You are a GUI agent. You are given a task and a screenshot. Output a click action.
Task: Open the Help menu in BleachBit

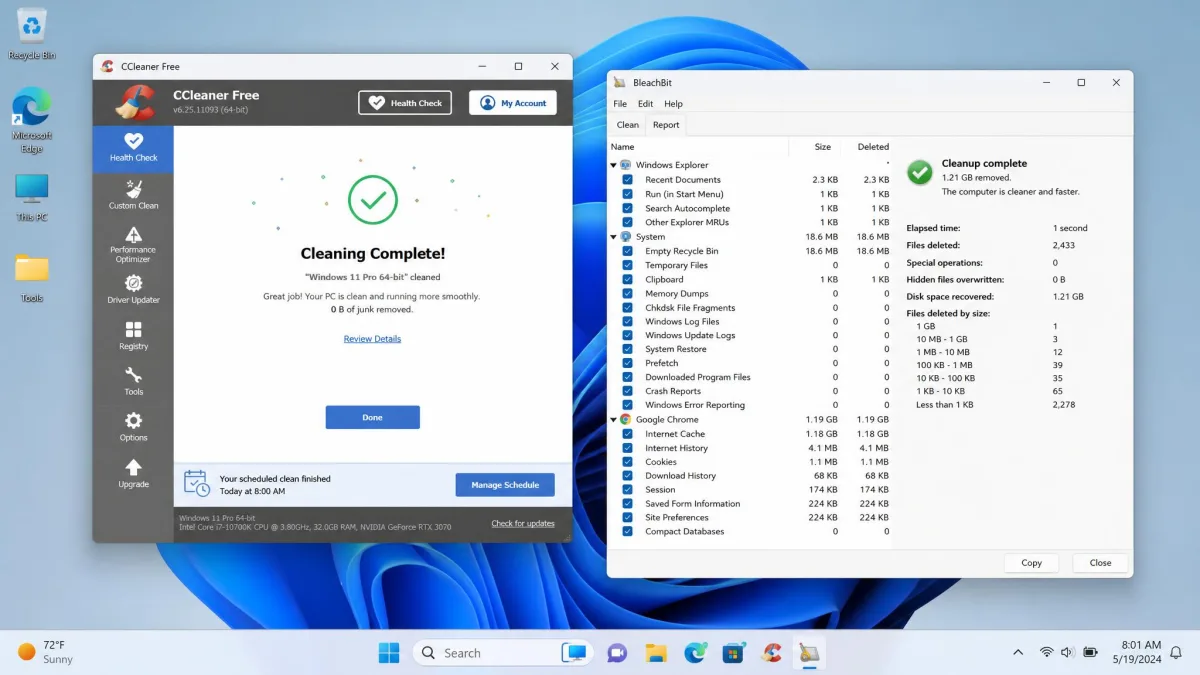click(x=673, y=104)
